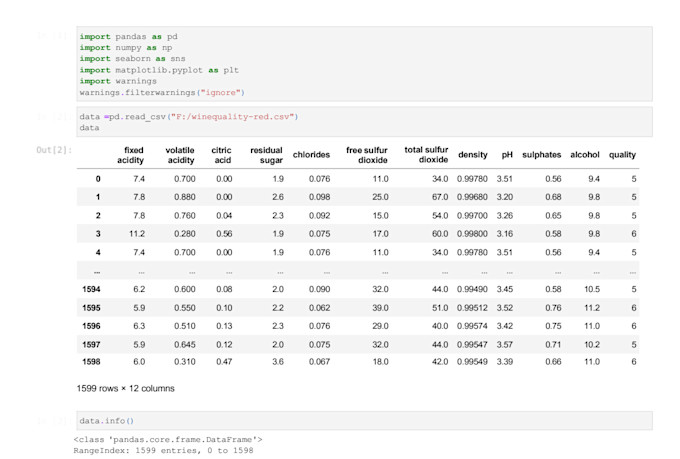The image size is (680, 459).
Task: Click row index 3
Action: (98, 234)
